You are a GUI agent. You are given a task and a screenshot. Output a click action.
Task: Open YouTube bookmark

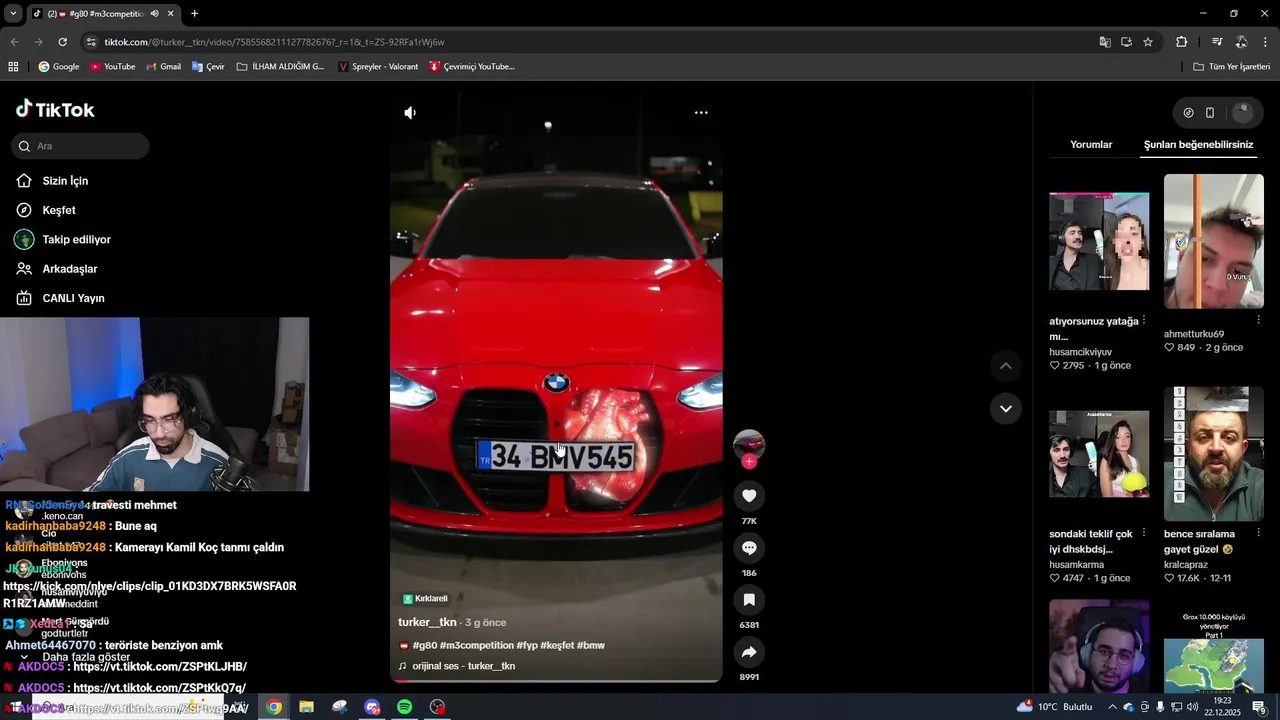coord(112,67)
